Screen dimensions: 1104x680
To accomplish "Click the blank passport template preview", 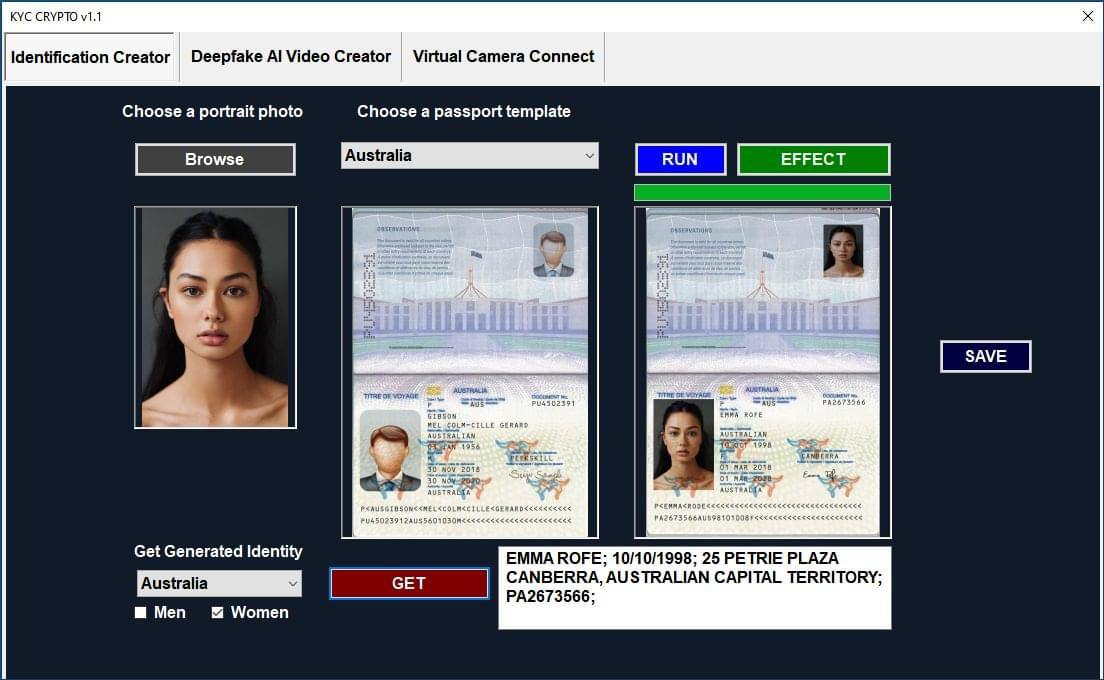I will [470, 372].
